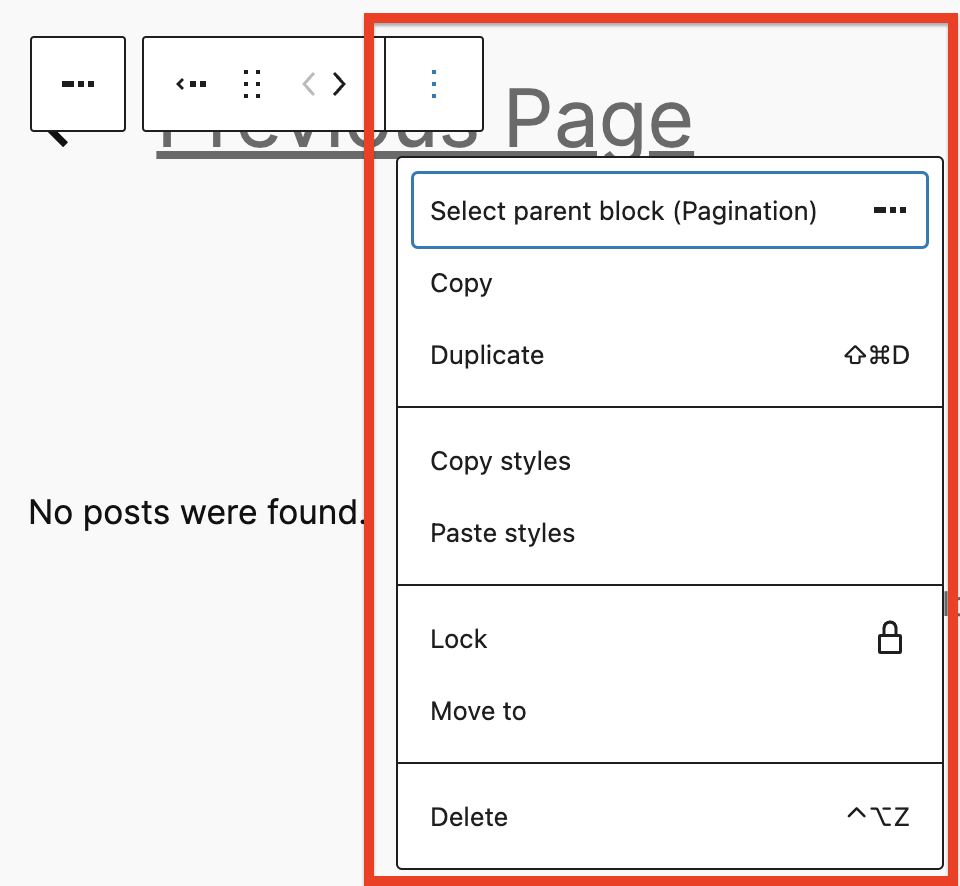Duplicate the current block

tap(487, 355)
